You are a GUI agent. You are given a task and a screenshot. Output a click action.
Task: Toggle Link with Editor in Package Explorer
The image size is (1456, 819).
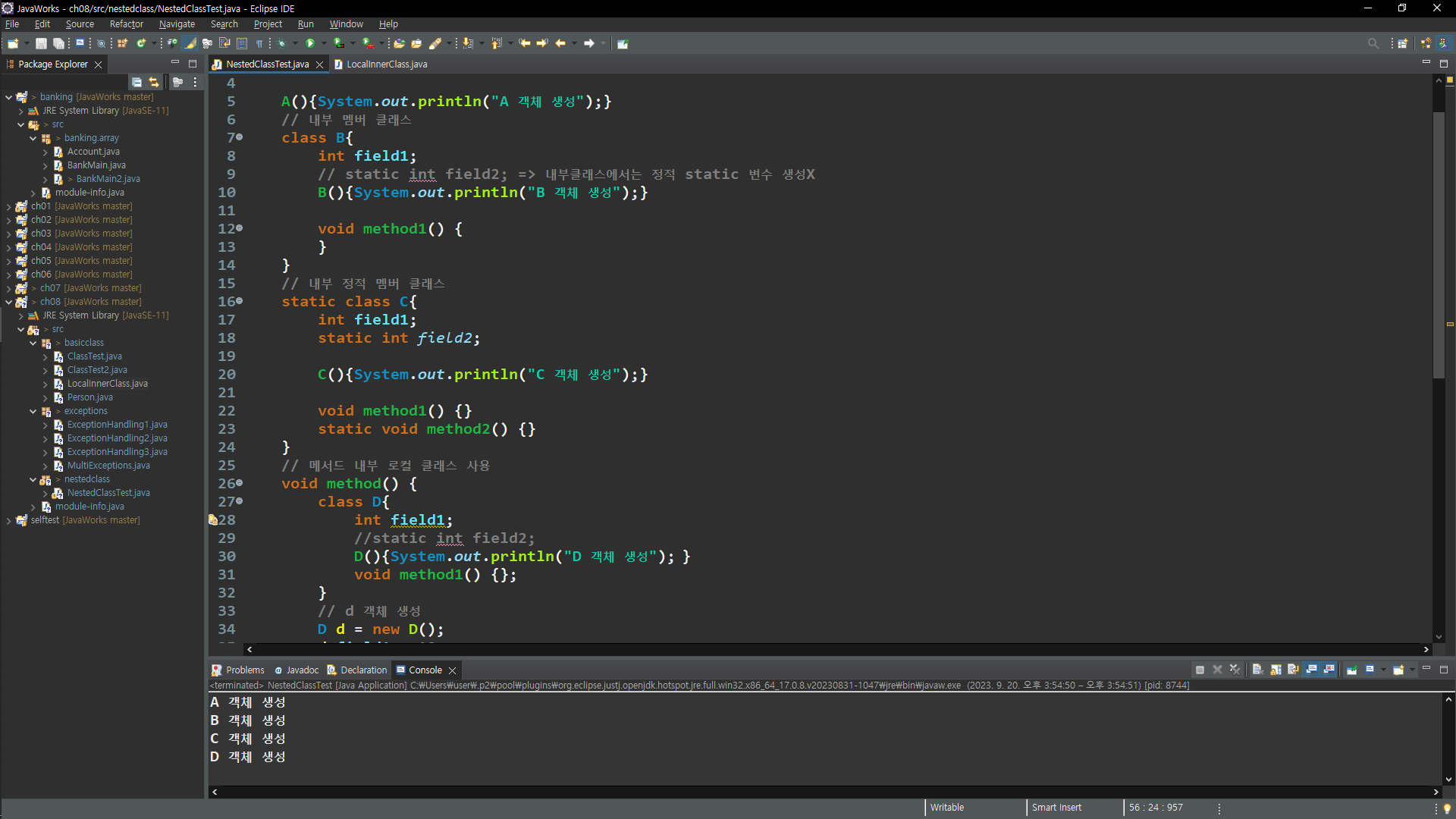[154, 82]
